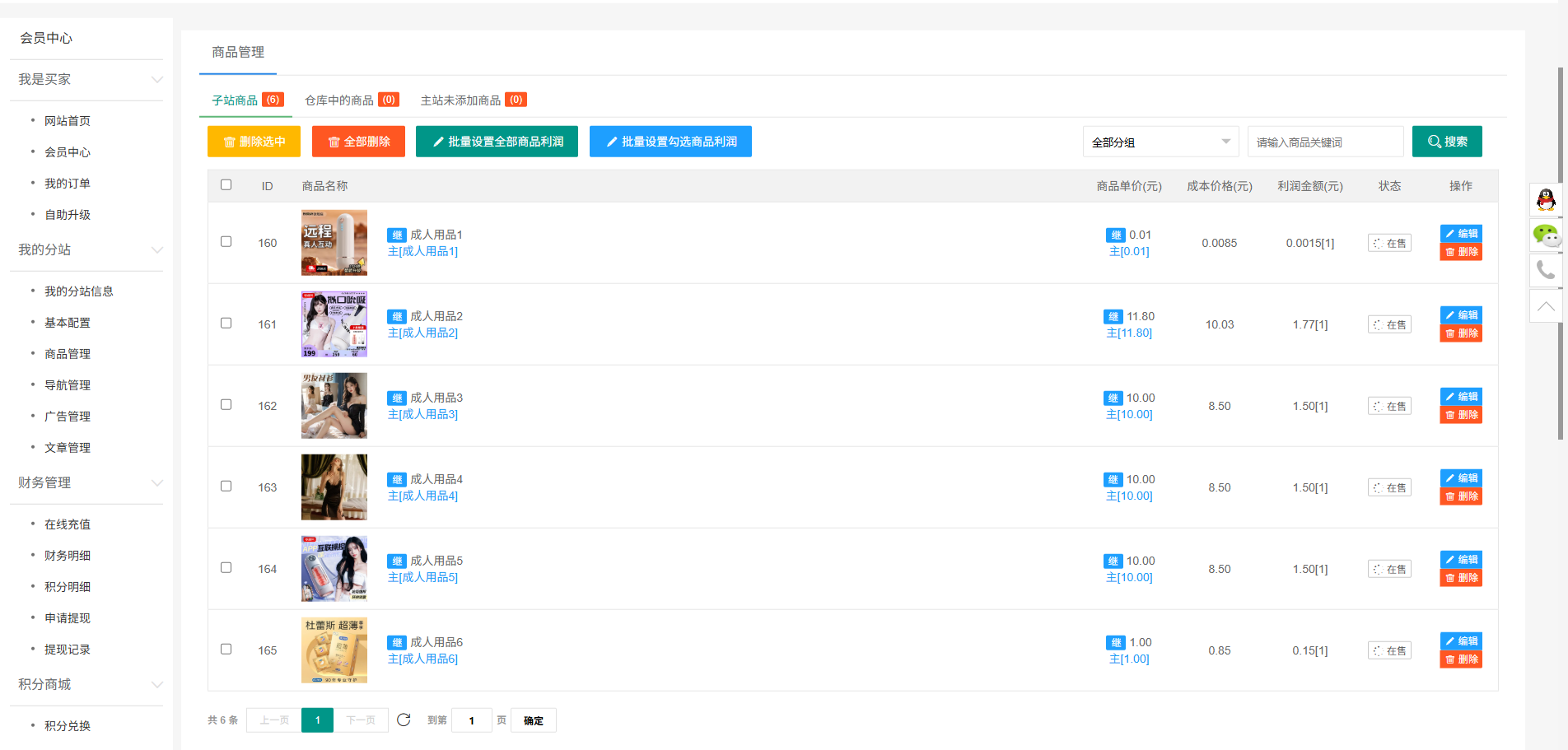The width and height of the screenshot is (1568, 750).
Task: Delete product 162 成人用品3
Action: pos(1461,415)
